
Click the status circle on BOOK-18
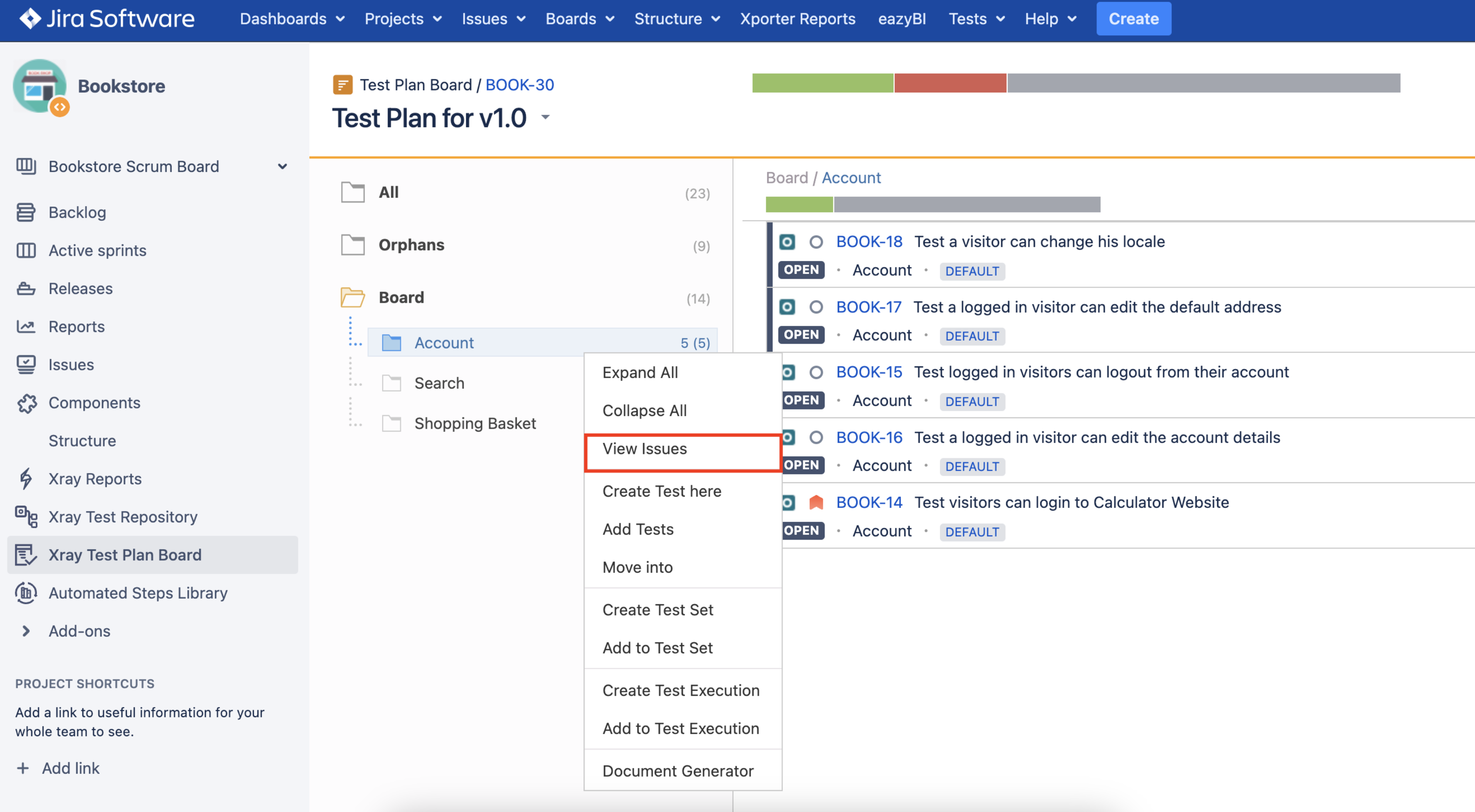point(816,242)
